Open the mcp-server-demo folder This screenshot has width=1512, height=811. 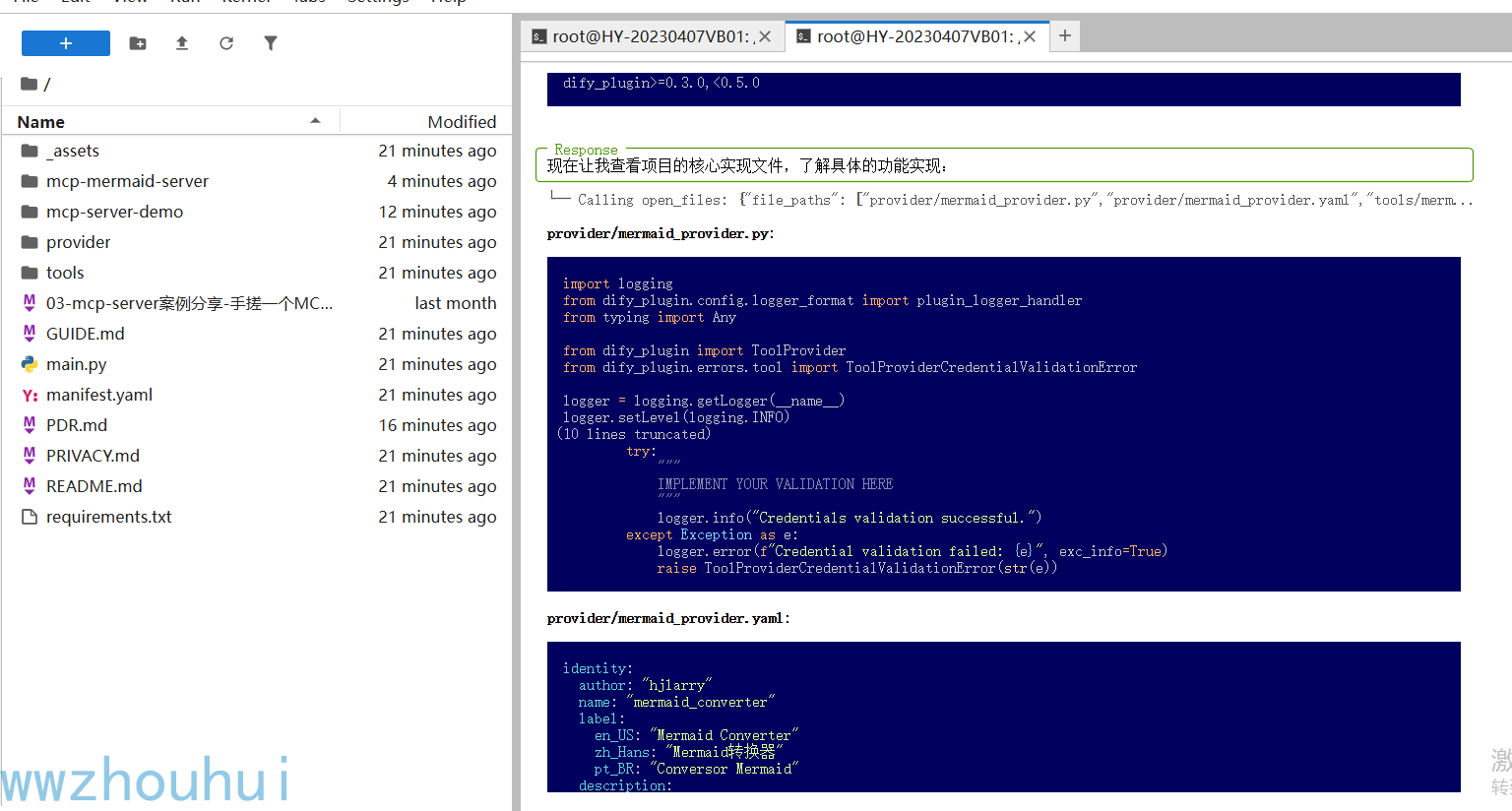click(258, 212)
